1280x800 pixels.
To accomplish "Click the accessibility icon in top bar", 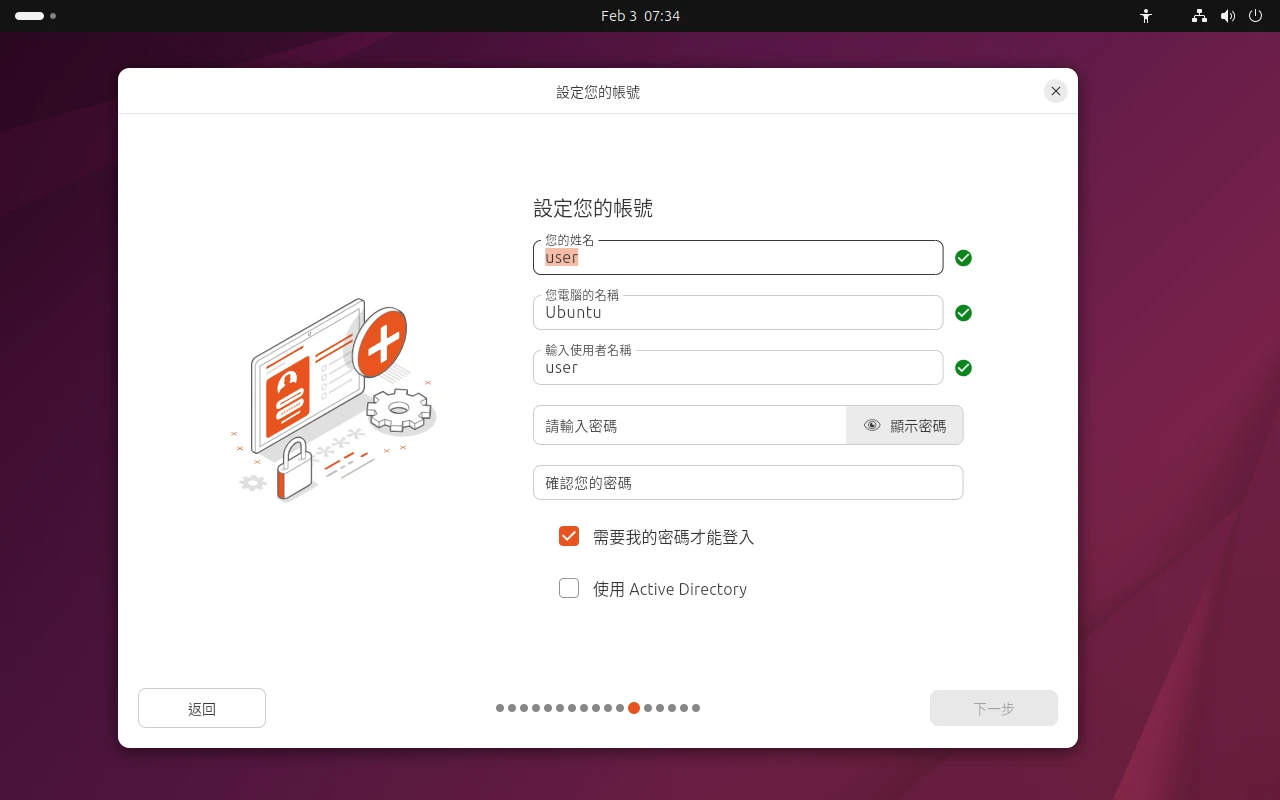I will pos(1146,16).
